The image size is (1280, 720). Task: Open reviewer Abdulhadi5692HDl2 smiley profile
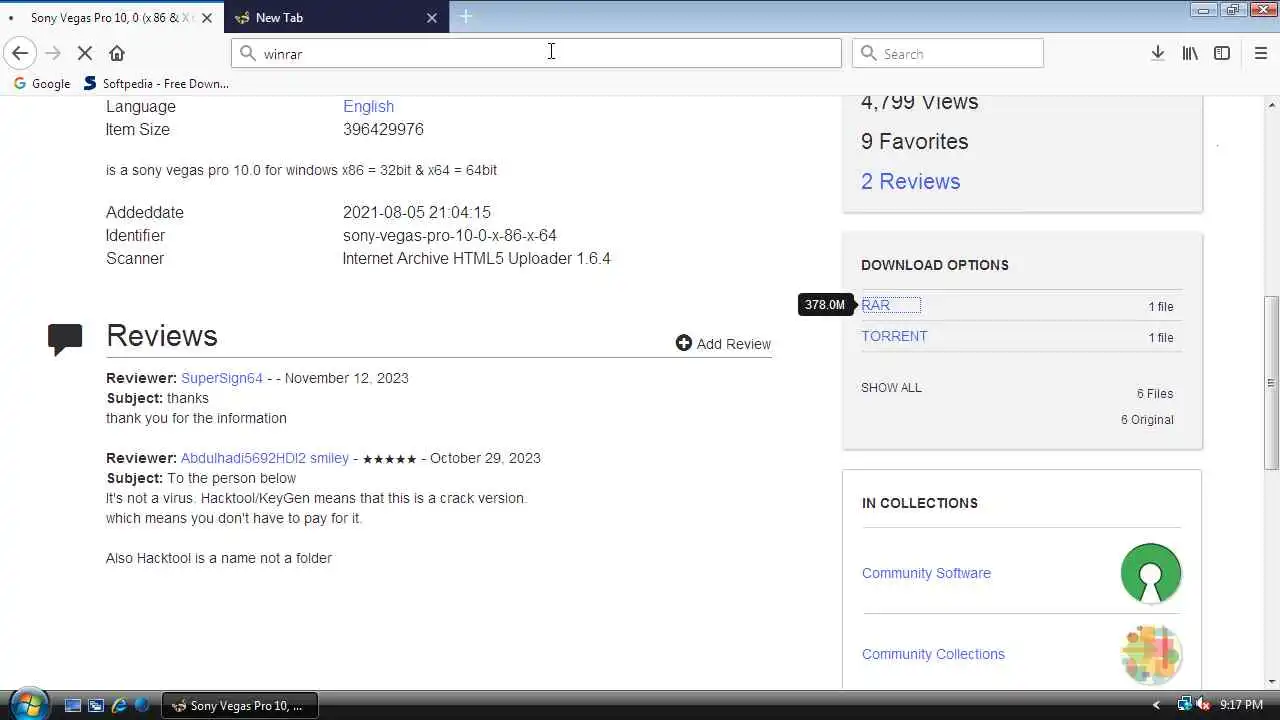(x=265, y=458)
